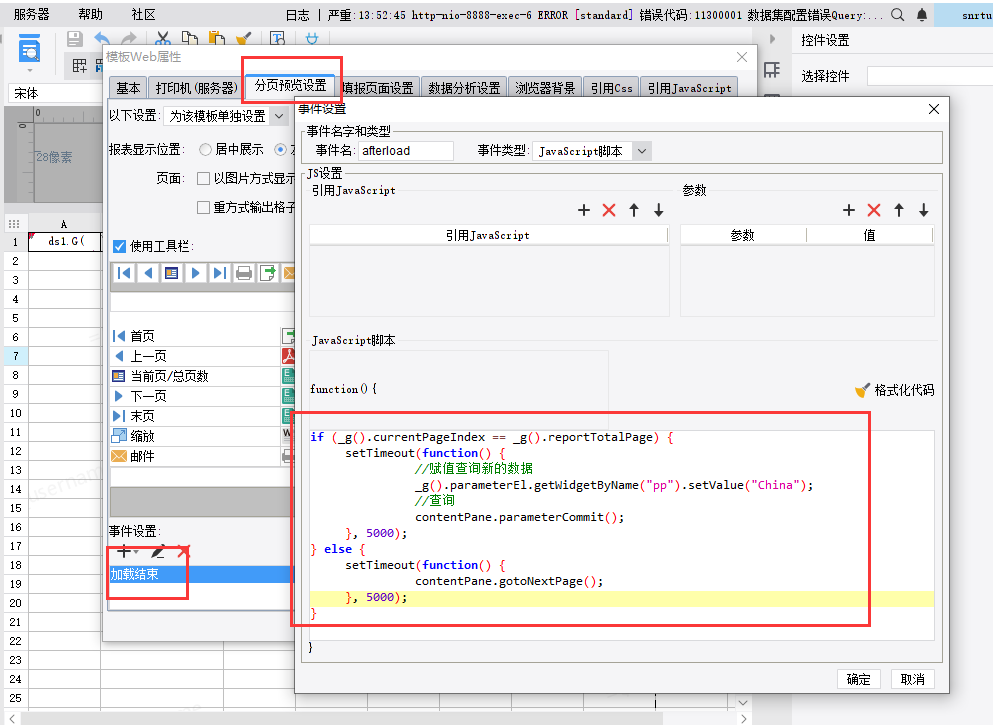993x725 pixels.
Task: Open the 选择控件 combo box
Action: (930, 76)
